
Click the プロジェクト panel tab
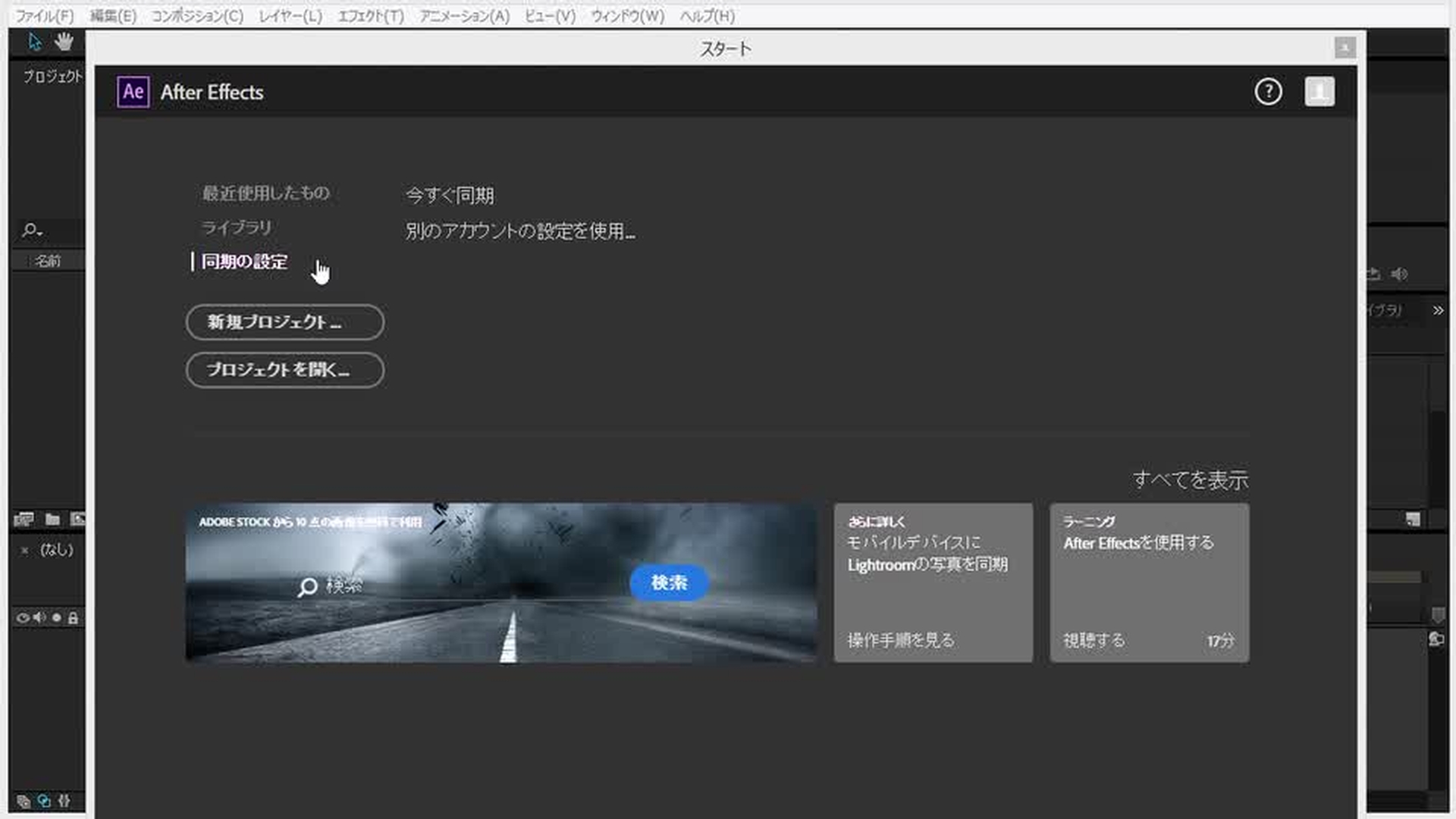click(x=52, y=76)
